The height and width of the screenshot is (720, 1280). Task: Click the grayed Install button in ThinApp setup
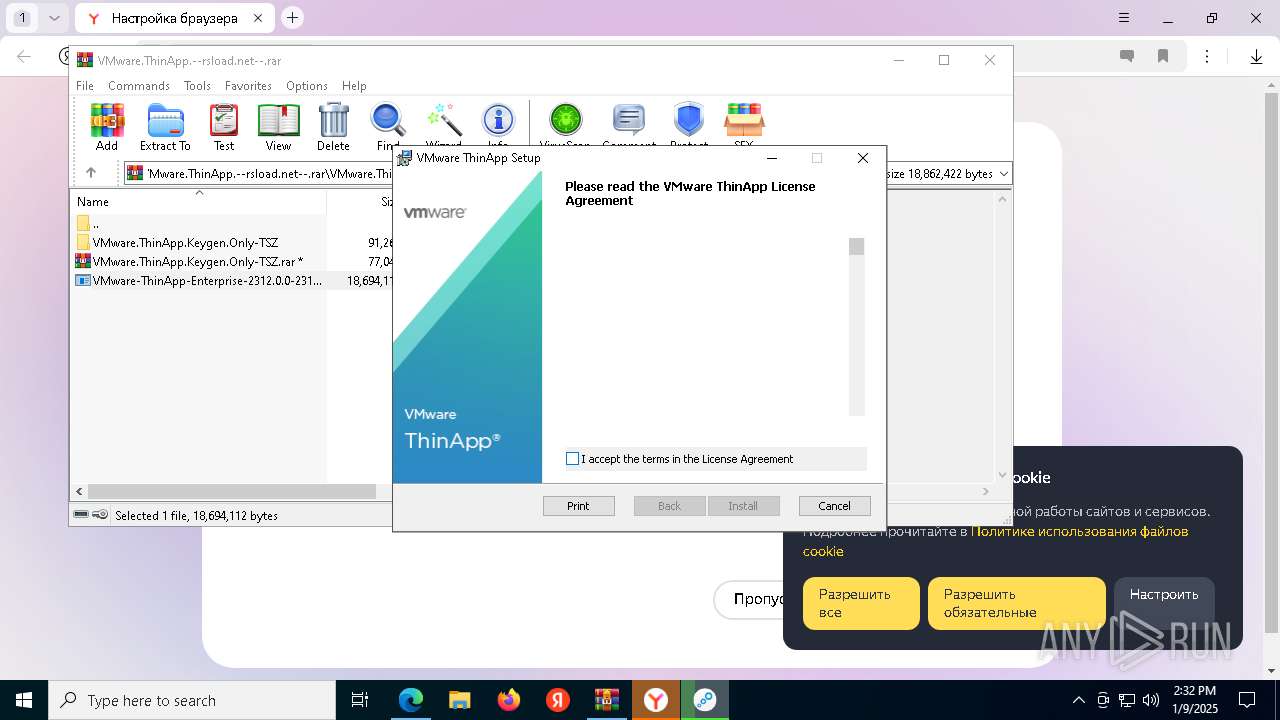[x=742, y=506]
